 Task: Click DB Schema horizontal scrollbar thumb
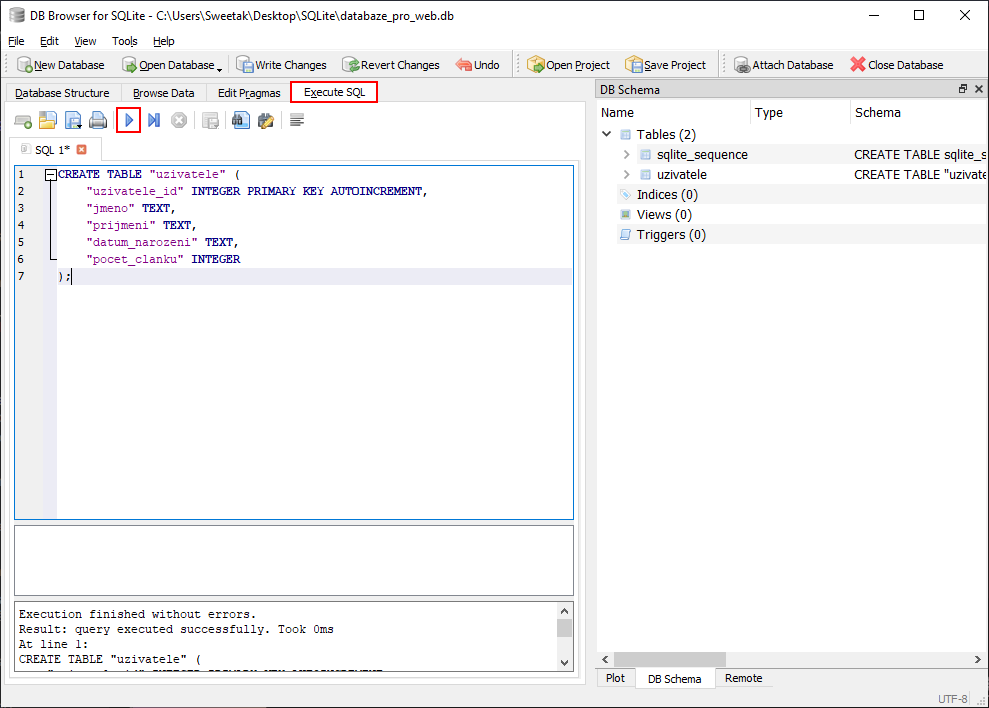pyautogui.click(x=670, y=659)
